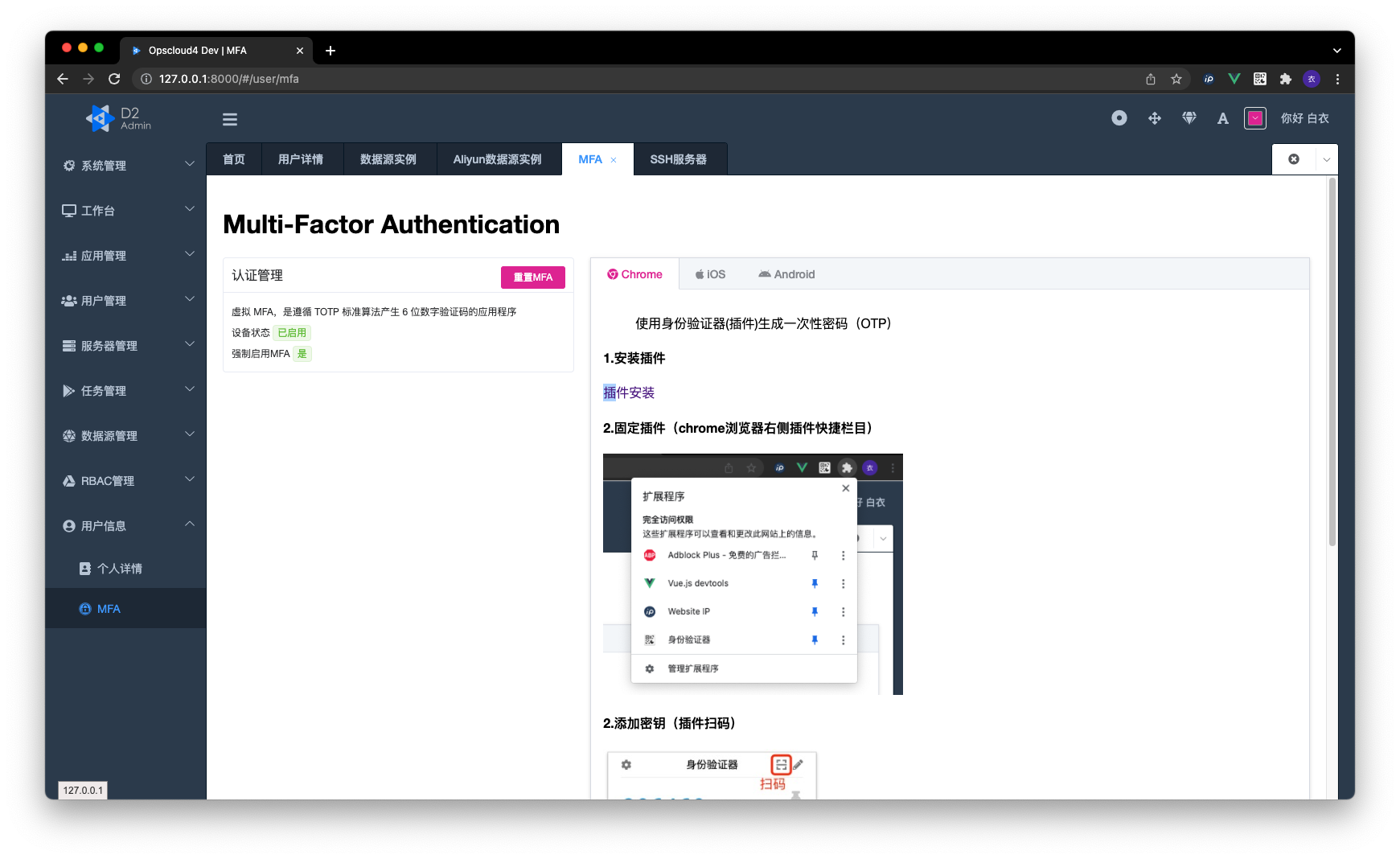Expand the 工作台 sidebar menu
Viewport: 1400px width, 859px height.
(x=125, y=210)
